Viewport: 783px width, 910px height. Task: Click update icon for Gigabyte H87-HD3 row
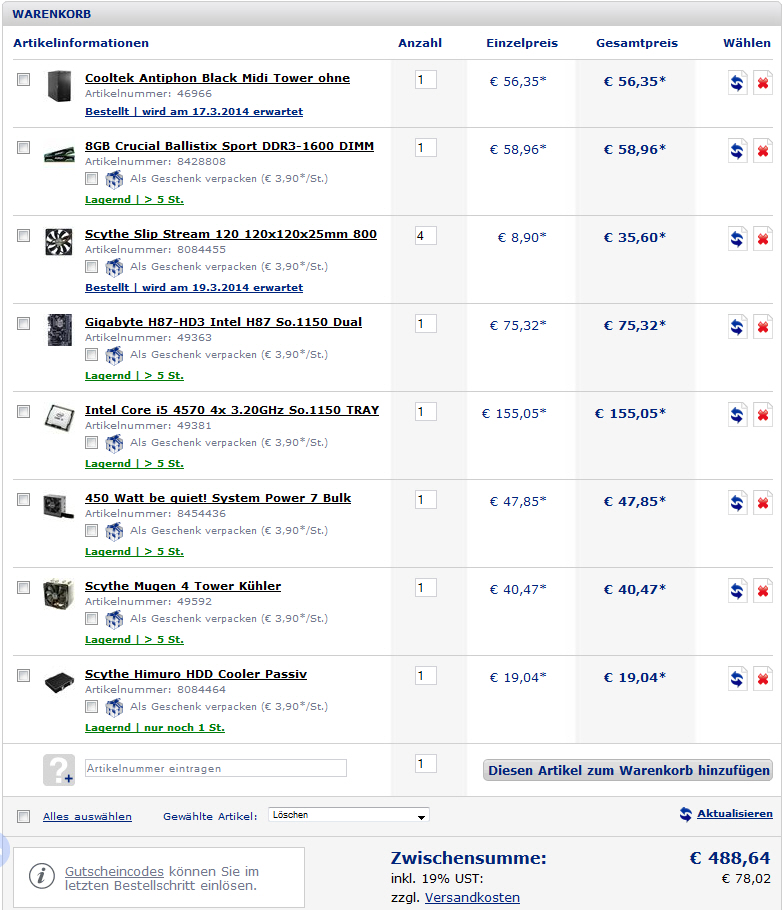(737, 327)
